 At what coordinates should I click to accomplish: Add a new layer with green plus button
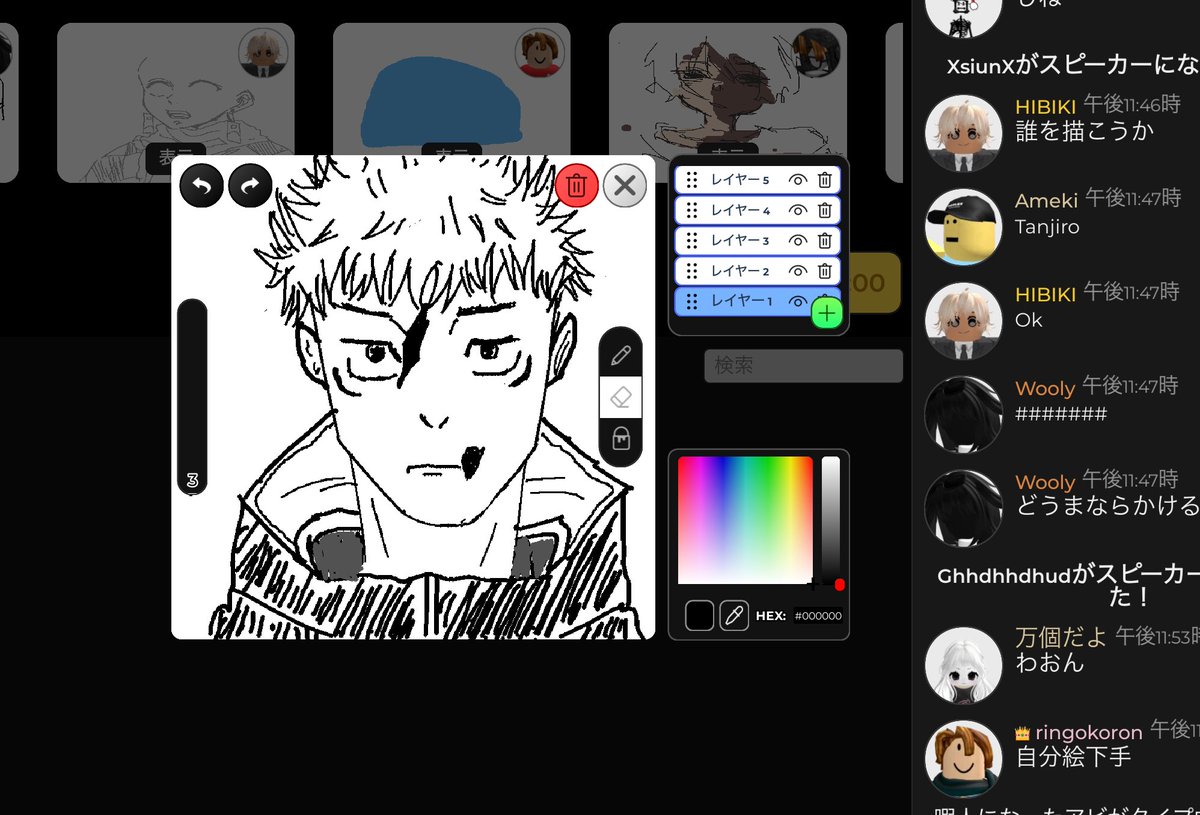tap(827, 313)
